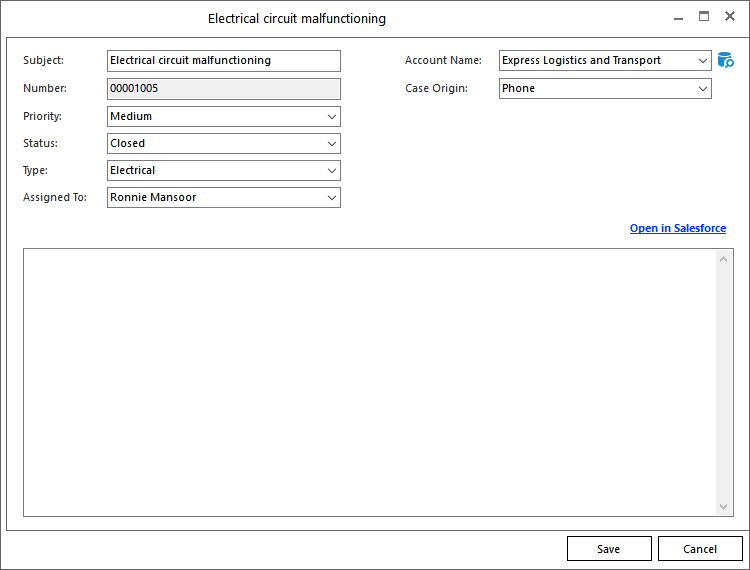Click the Express Logistics and Transport text

pyautogui.click(x=581, y=61)
